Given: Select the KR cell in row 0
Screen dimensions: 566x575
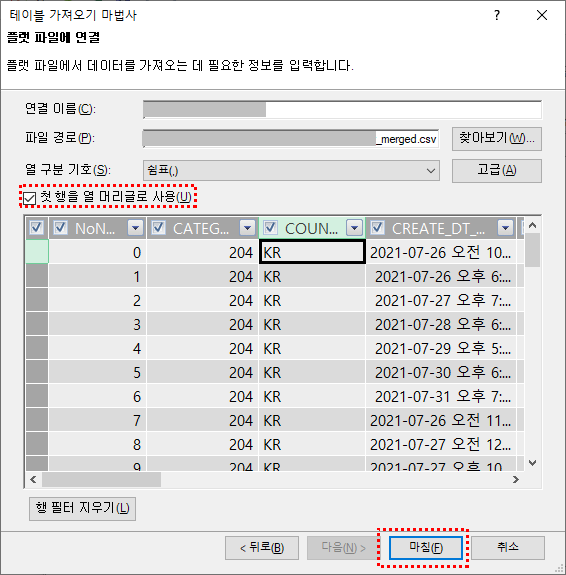Looking at the screenshot, I should click(312, 252).
